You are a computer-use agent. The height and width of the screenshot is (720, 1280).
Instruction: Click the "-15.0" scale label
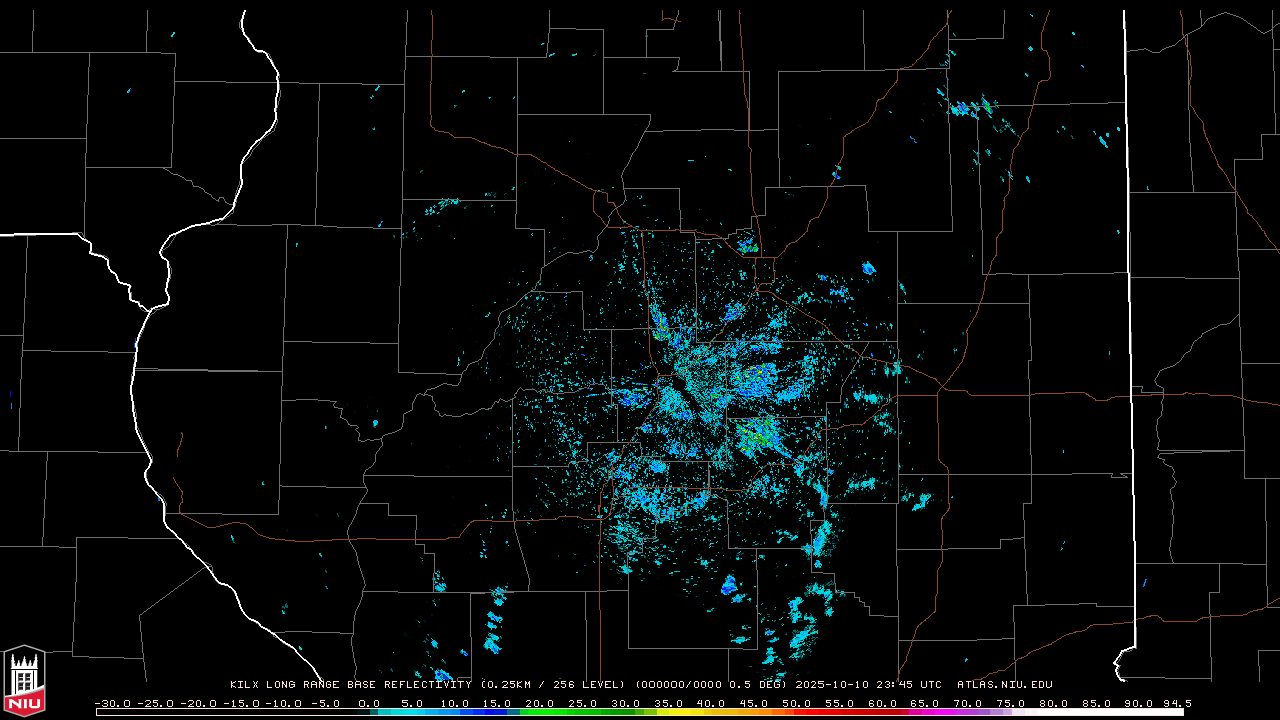pyautogui.click(x=241, y=703)
